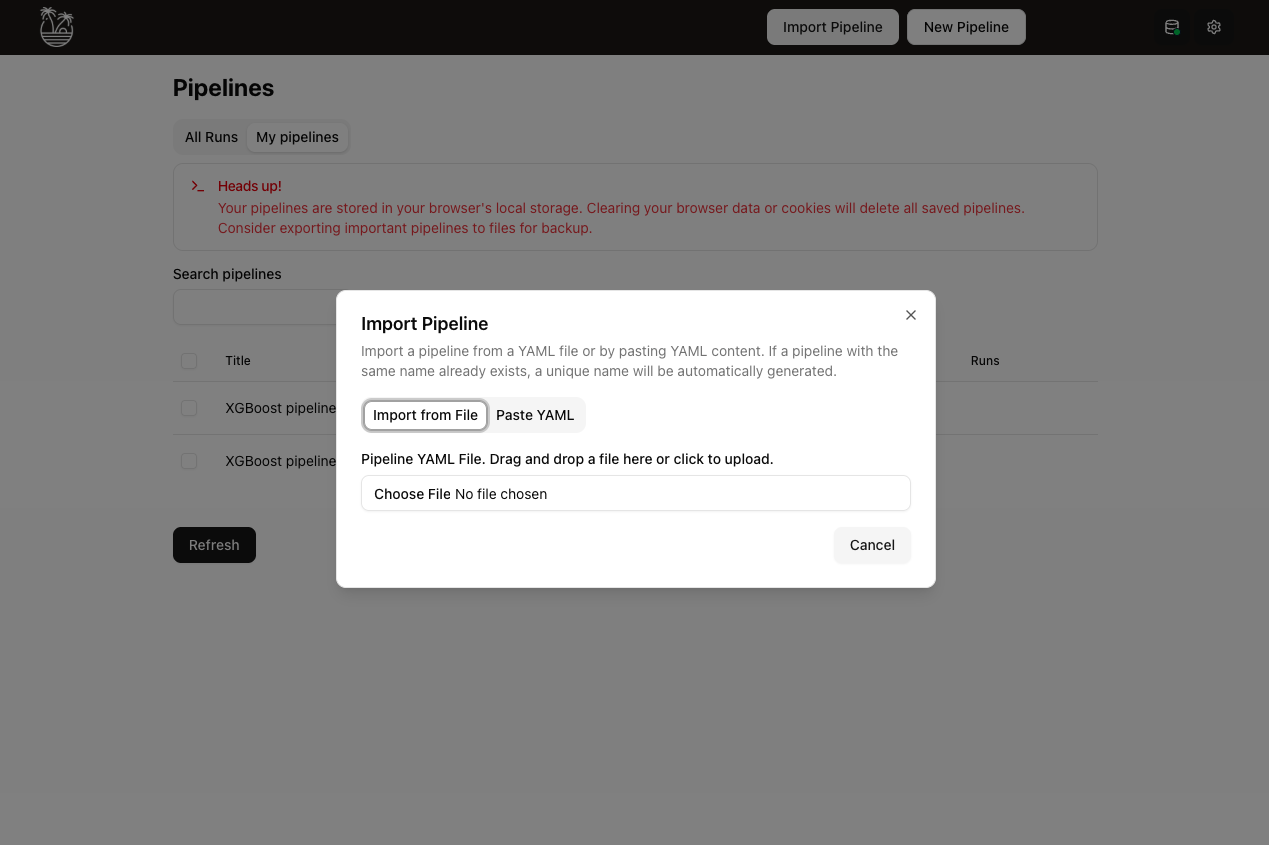
Task: Switch to the Paste YAML tab
Action: point(536,414)
